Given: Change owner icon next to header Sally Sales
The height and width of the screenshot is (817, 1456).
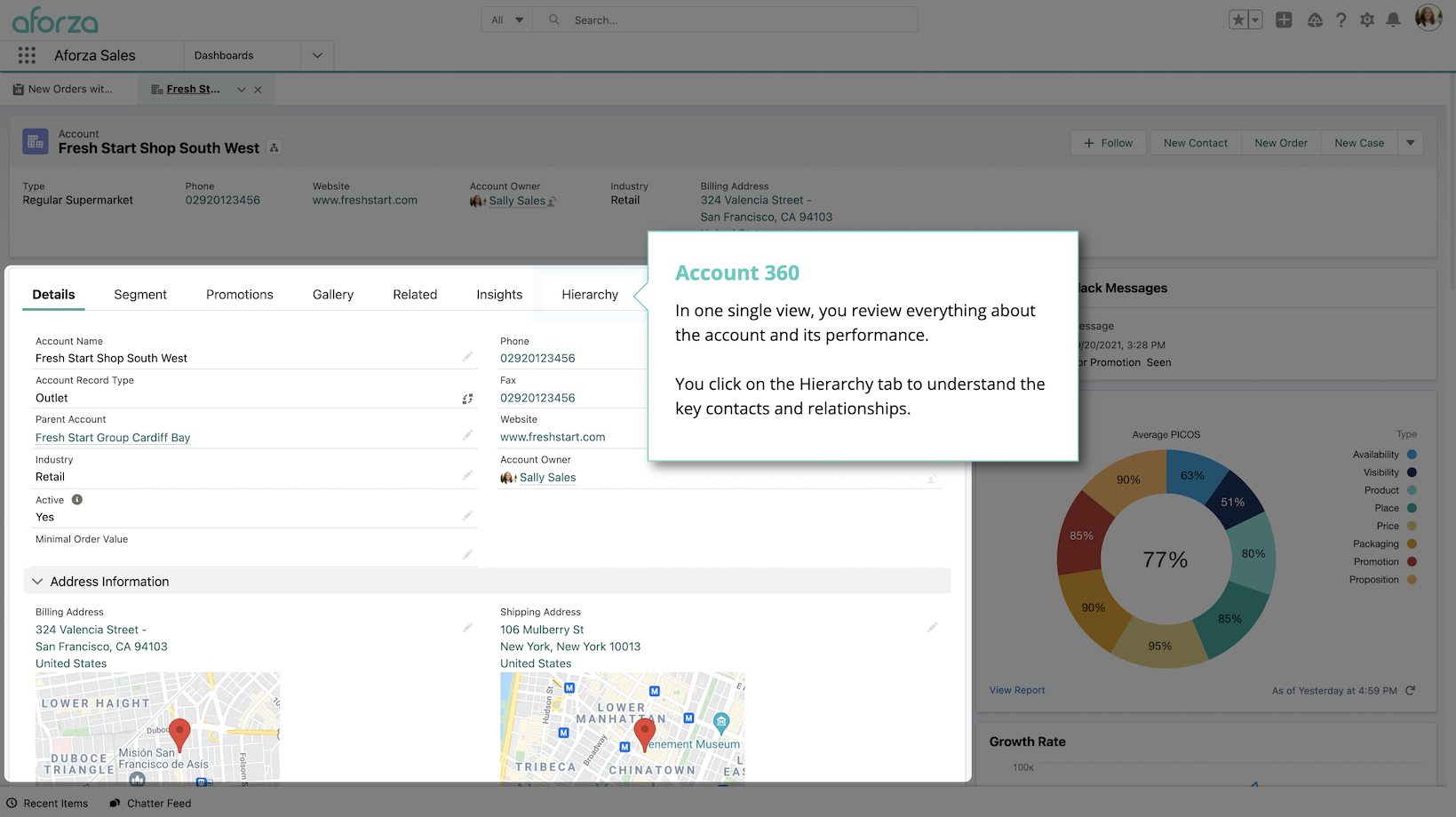Looking at the screenshot, I should [552, 202].
